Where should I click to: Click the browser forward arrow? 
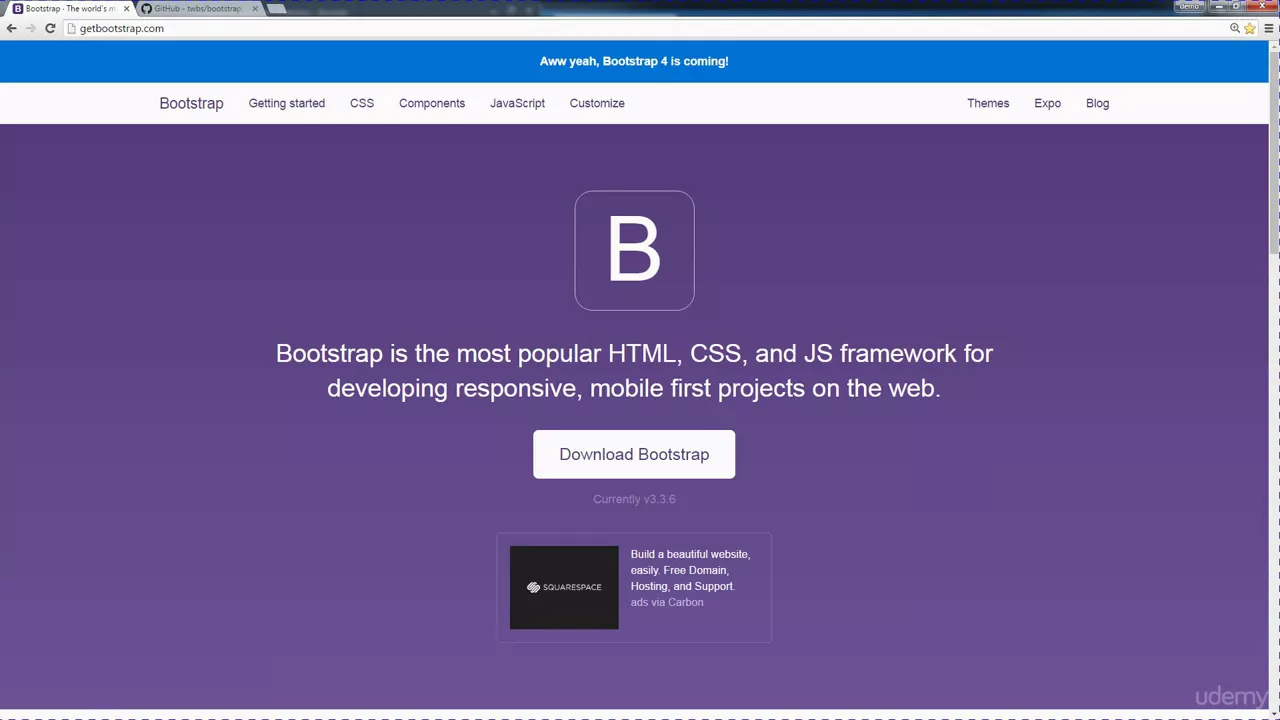[30, 28]
